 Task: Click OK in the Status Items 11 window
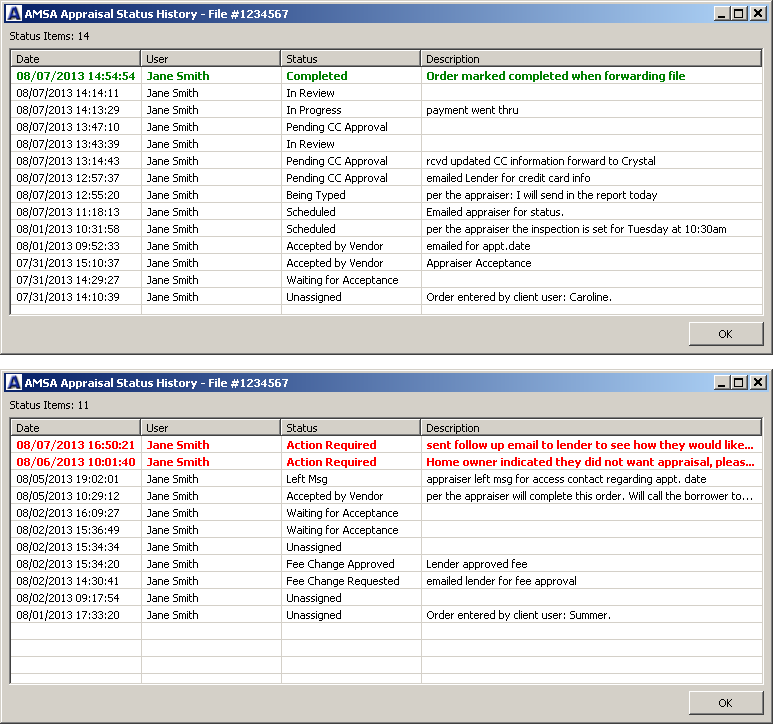726,703
